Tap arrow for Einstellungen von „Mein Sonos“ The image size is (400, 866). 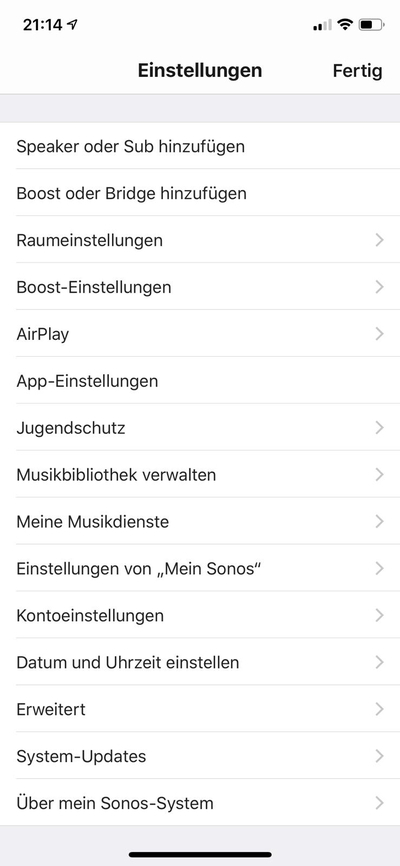(x=379, y=569)
